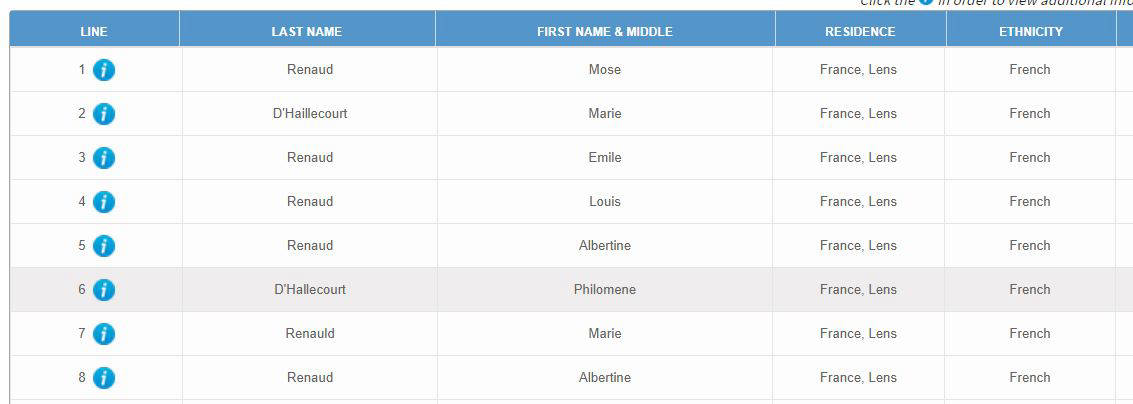1133x404 pixels.
Task: Show details icon for line 5
Action: [104, 246]
